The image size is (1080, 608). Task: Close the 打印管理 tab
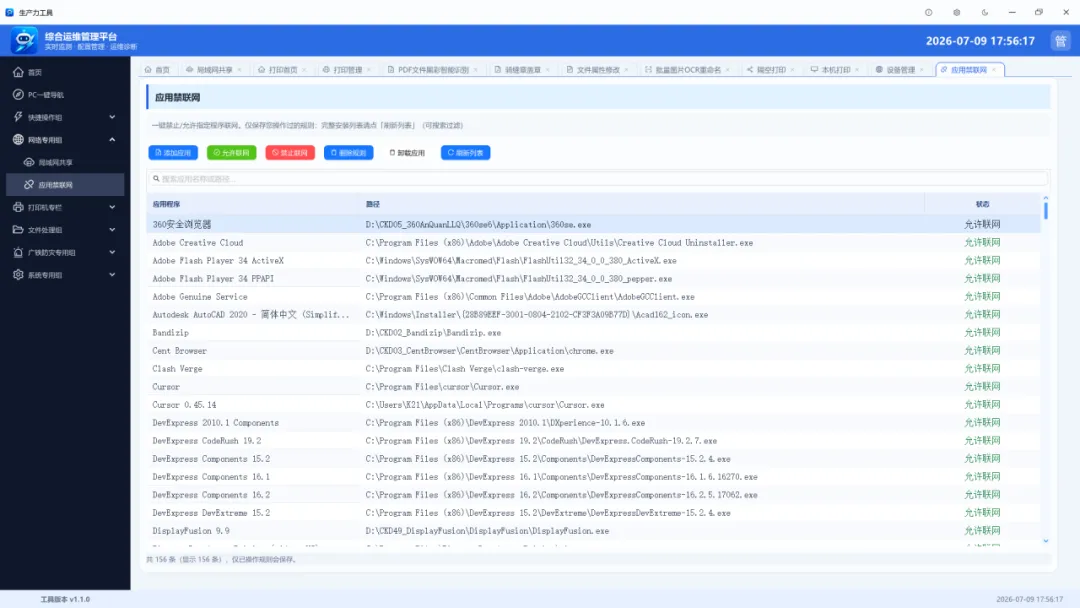pos(368,70)
